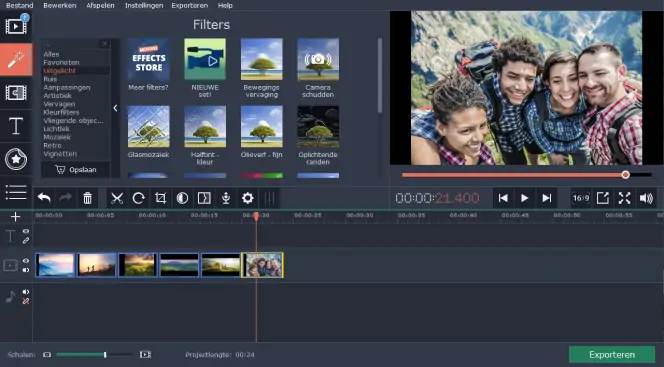Screen dimensions: 664x367
Task: Zoom in timeline scale icon
Action: (145, 354)
